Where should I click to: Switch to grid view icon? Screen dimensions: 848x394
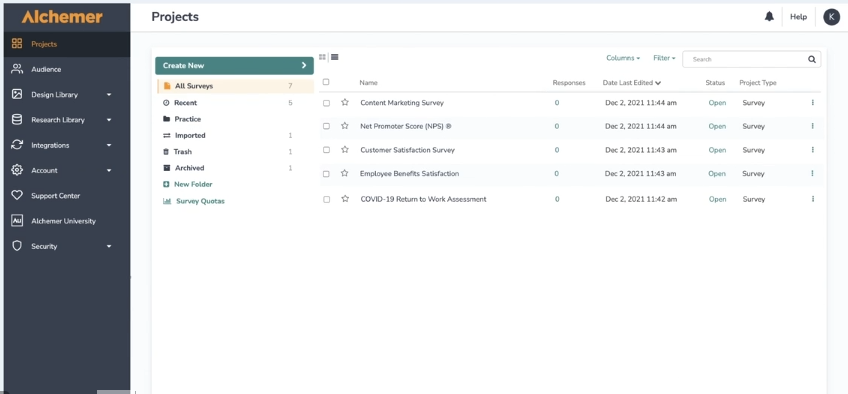coord(323,57)
